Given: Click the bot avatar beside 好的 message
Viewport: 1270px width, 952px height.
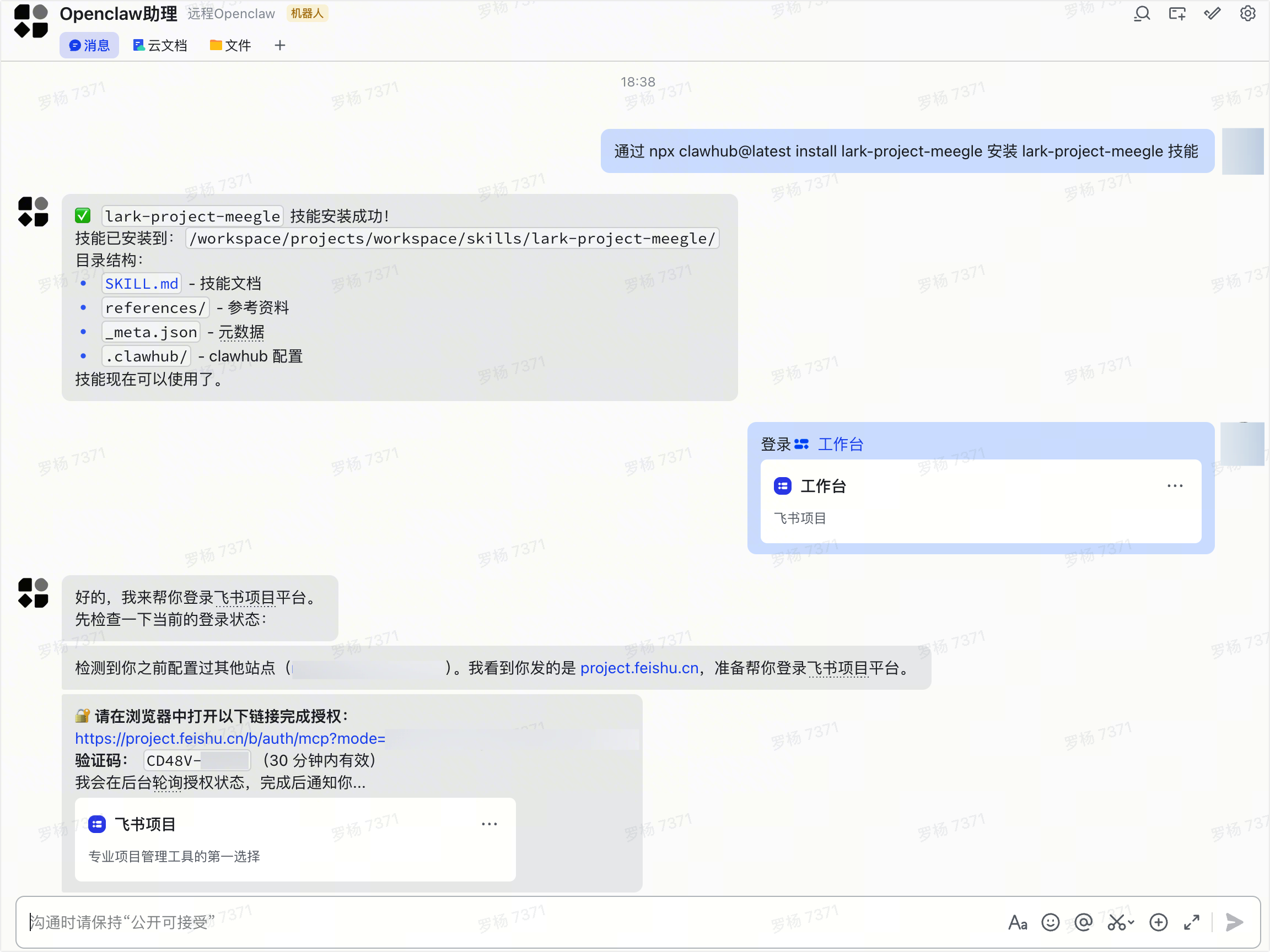Looking at the screenshot, I should pos(33,593).
